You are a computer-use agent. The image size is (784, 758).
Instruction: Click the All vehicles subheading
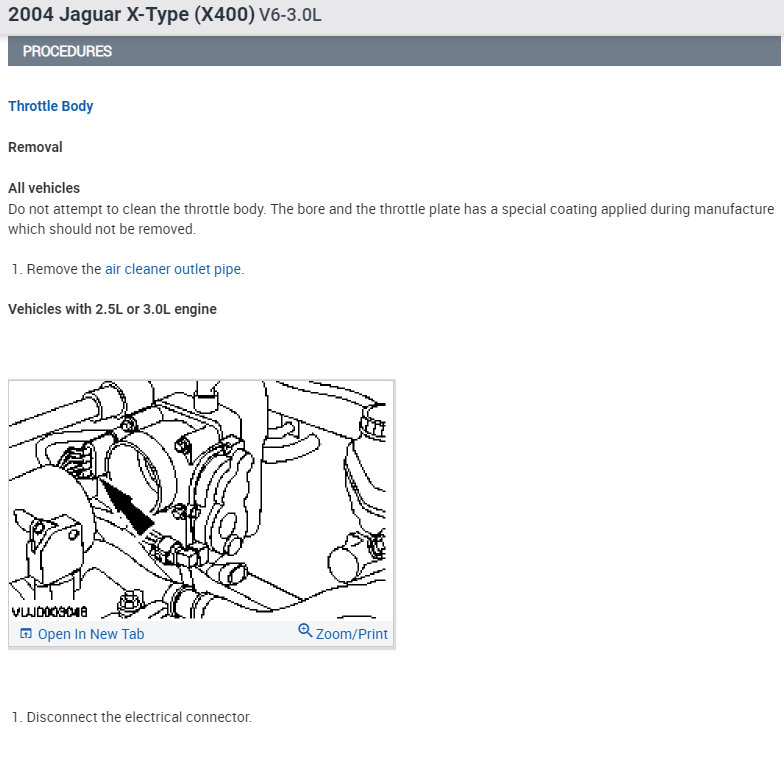pos(44,188)
